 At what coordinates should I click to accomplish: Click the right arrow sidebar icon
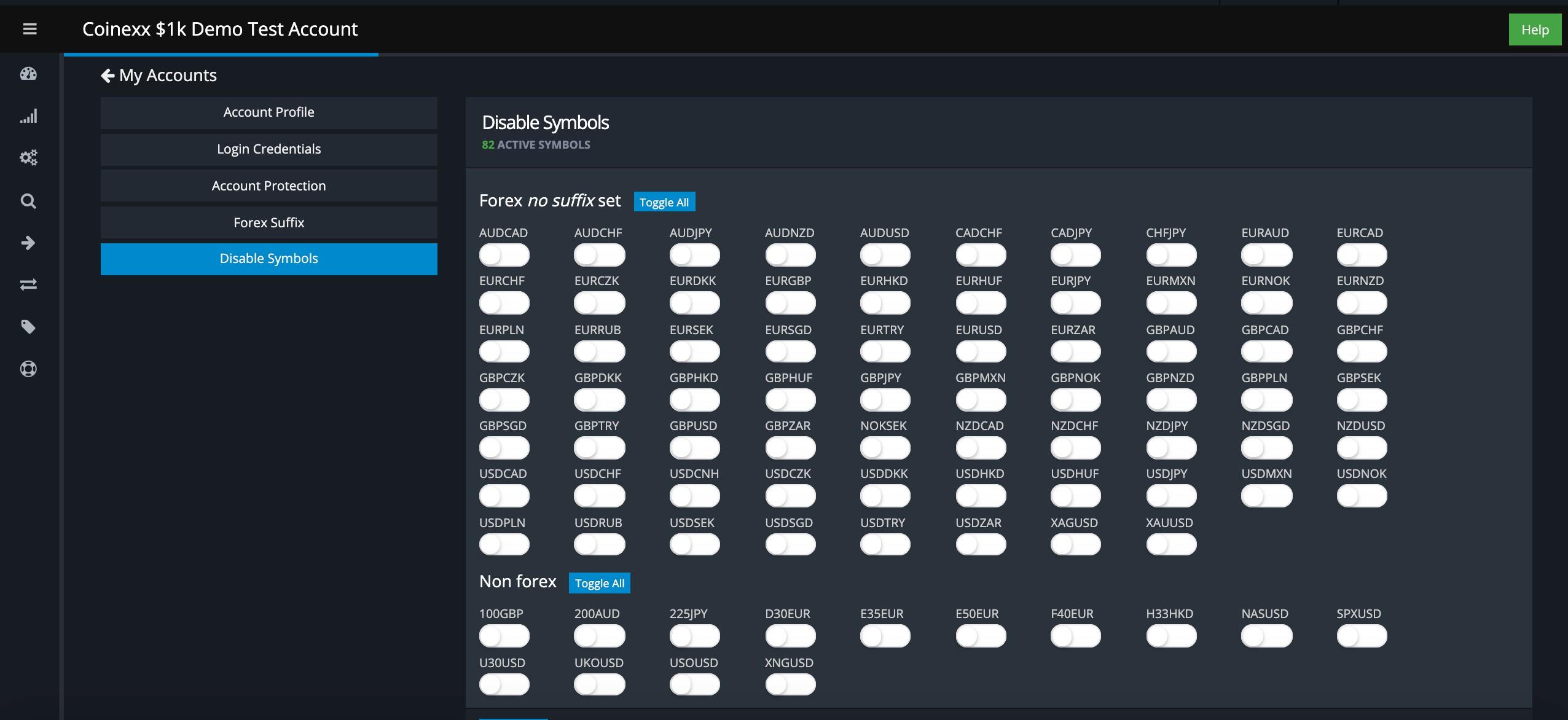click(28, 243)
